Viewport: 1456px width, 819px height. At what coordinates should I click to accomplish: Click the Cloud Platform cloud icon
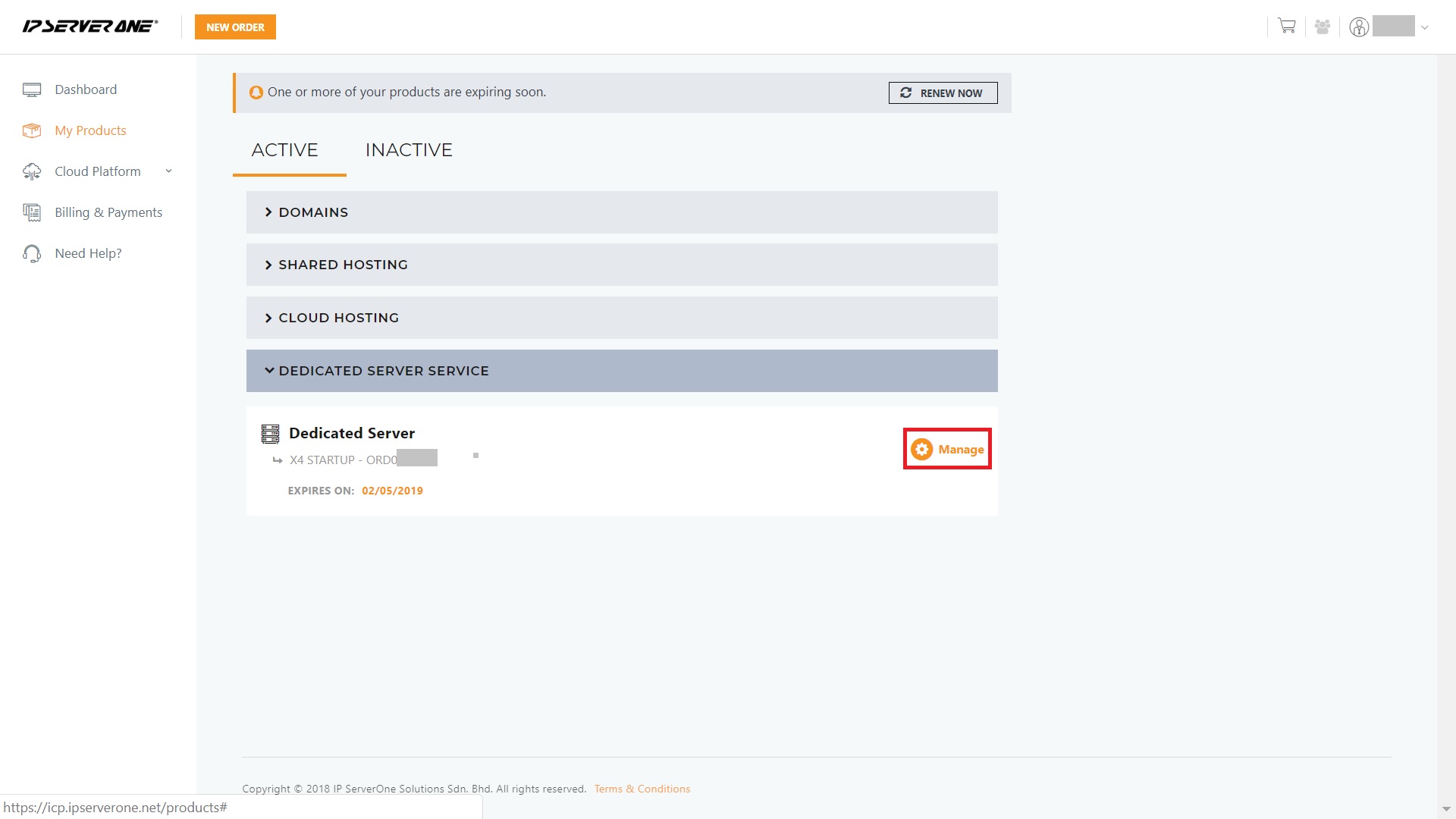(x=32, y=171)
